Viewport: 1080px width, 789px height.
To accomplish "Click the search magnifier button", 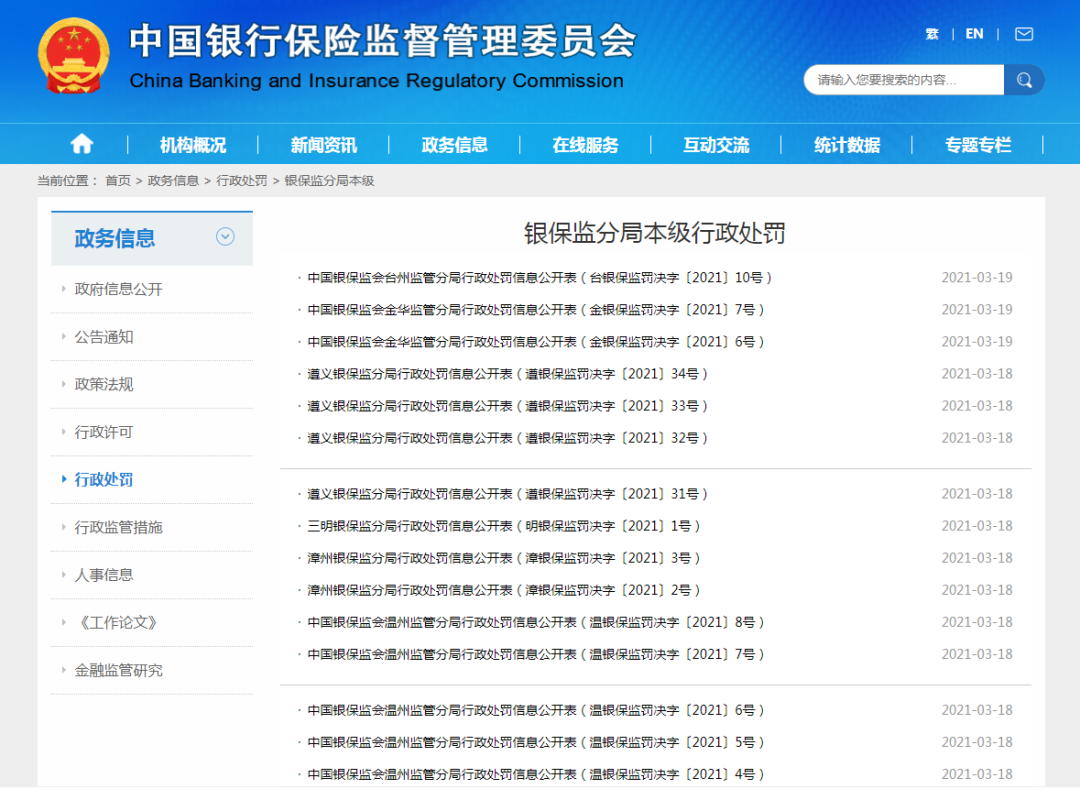I will coord(1024,80).
